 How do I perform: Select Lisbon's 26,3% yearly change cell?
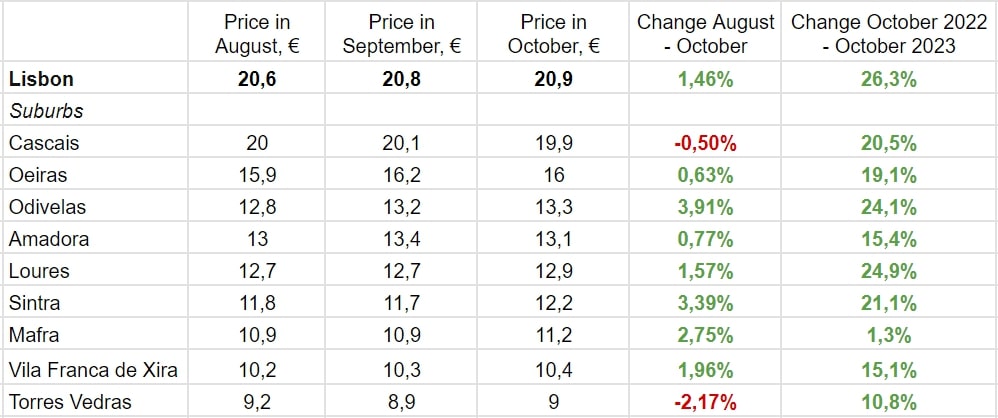[889, 78]
